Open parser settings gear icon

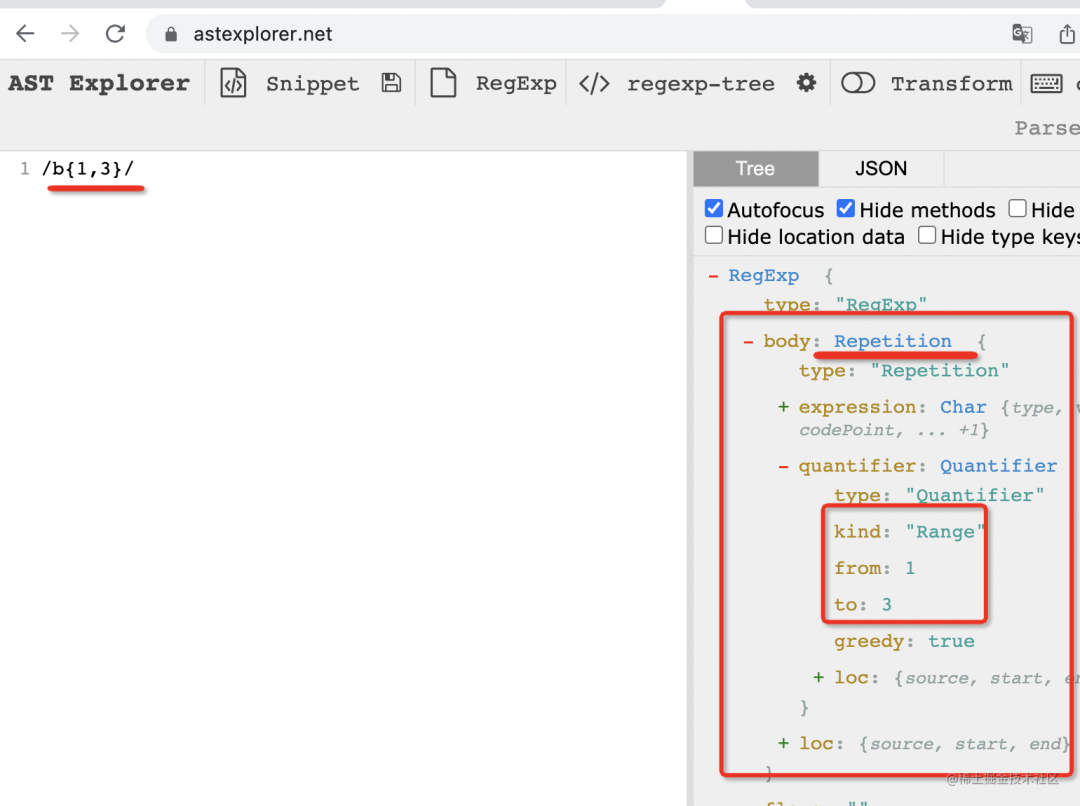click(x=806, y=83)
